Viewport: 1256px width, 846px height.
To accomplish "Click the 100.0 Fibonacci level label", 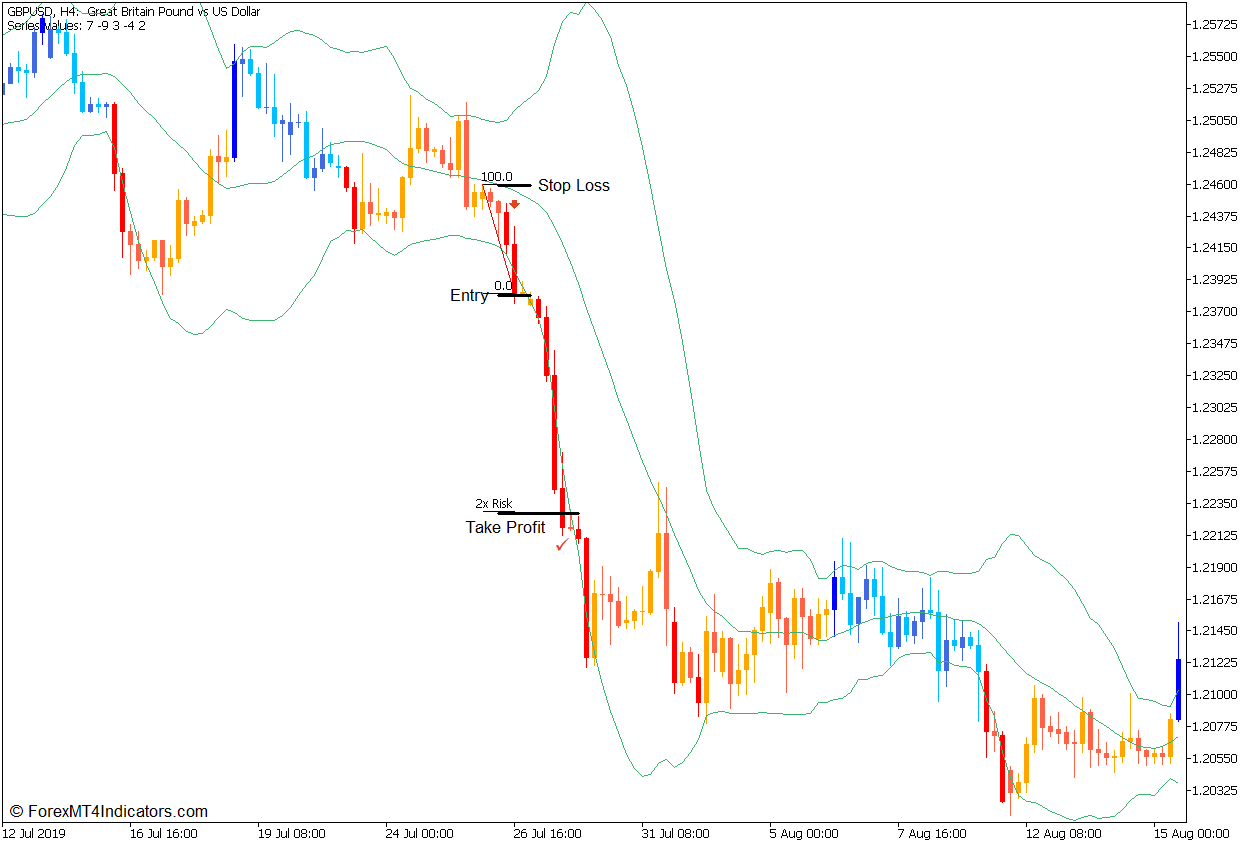I will click(496, 177).
